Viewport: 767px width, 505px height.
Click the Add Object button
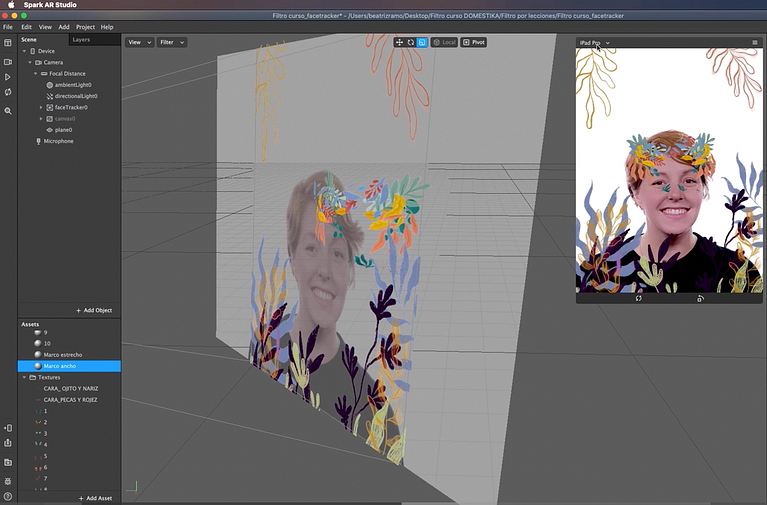point(94,310)
